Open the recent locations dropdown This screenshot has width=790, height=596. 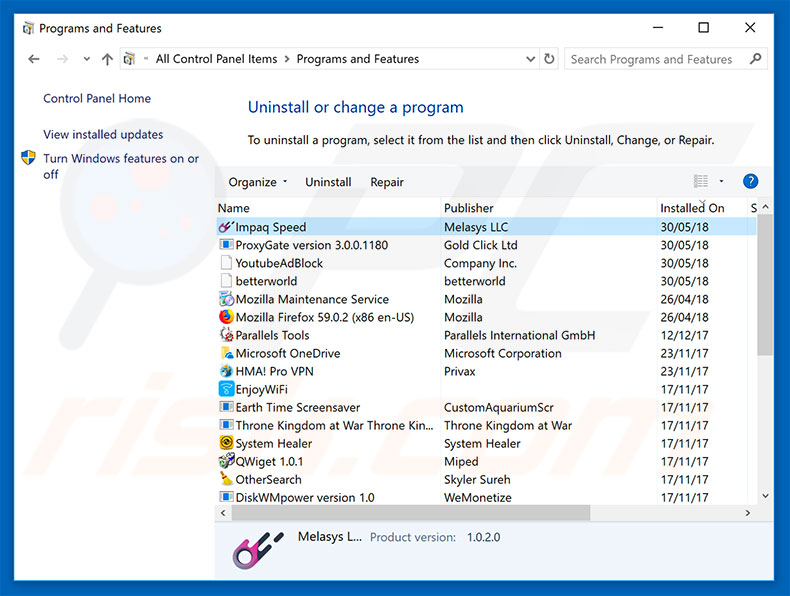pyautogui.click(x=87, y=59)
